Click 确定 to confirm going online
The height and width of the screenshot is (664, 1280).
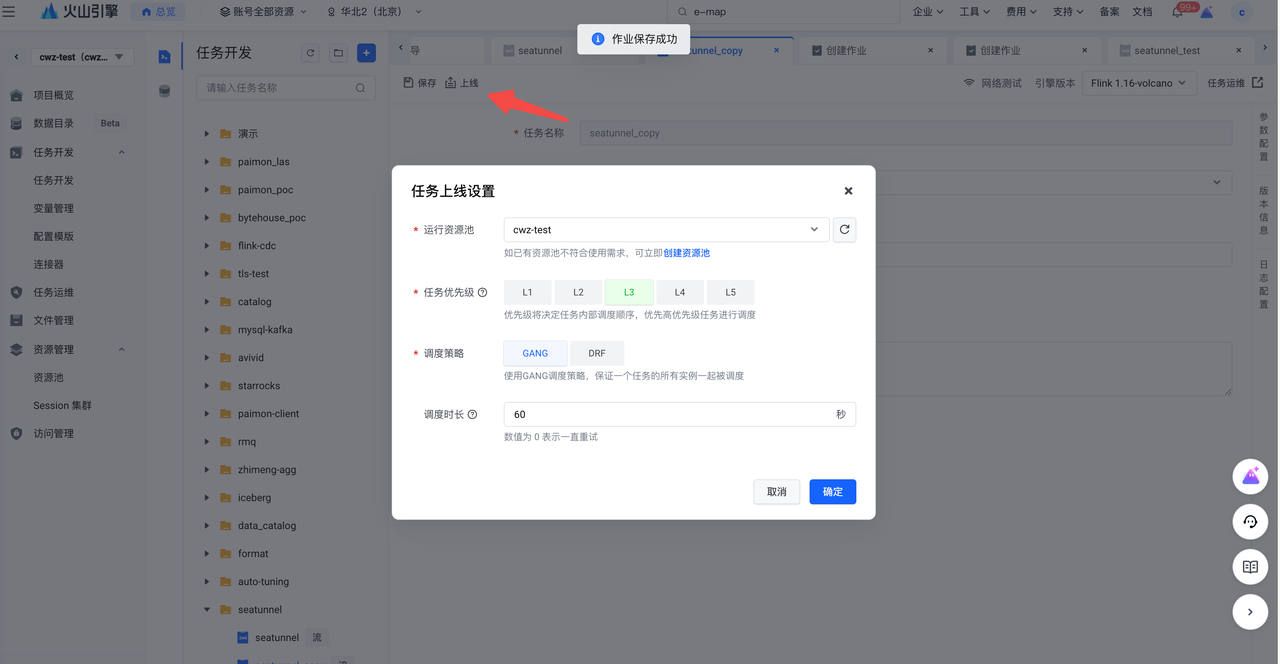(833, 492)
